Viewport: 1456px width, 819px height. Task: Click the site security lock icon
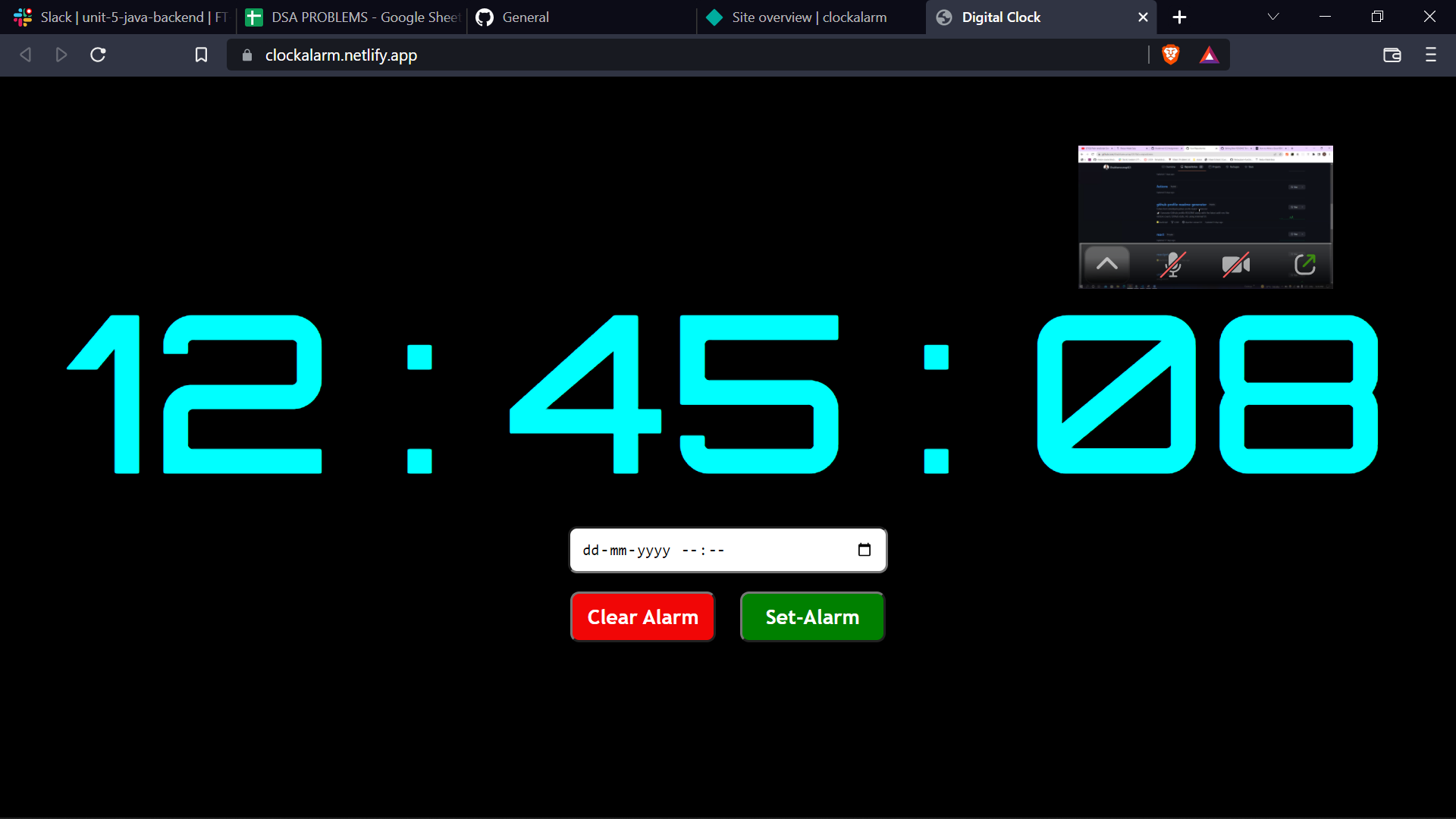[x=246, y=55]
